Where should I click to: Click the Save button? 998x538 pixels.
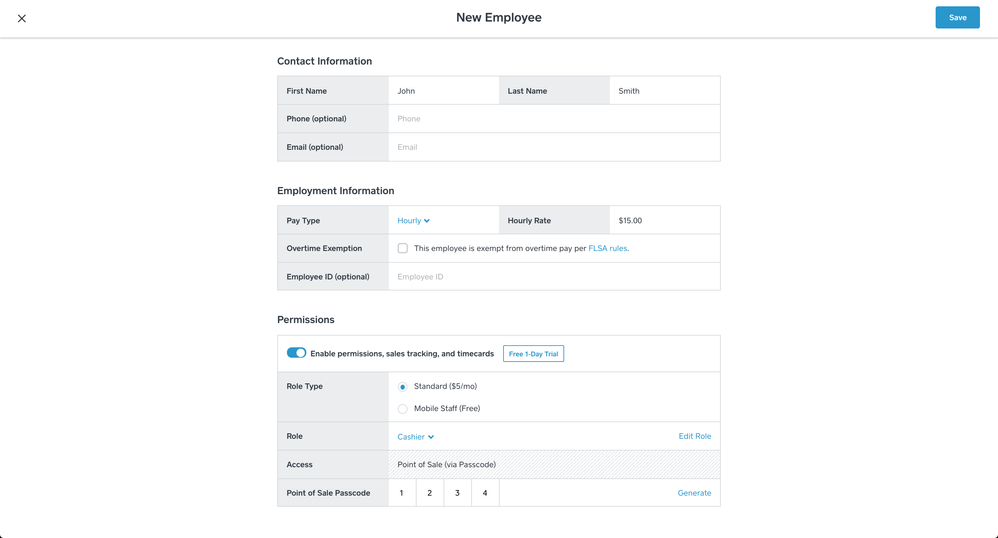[957, 17]
